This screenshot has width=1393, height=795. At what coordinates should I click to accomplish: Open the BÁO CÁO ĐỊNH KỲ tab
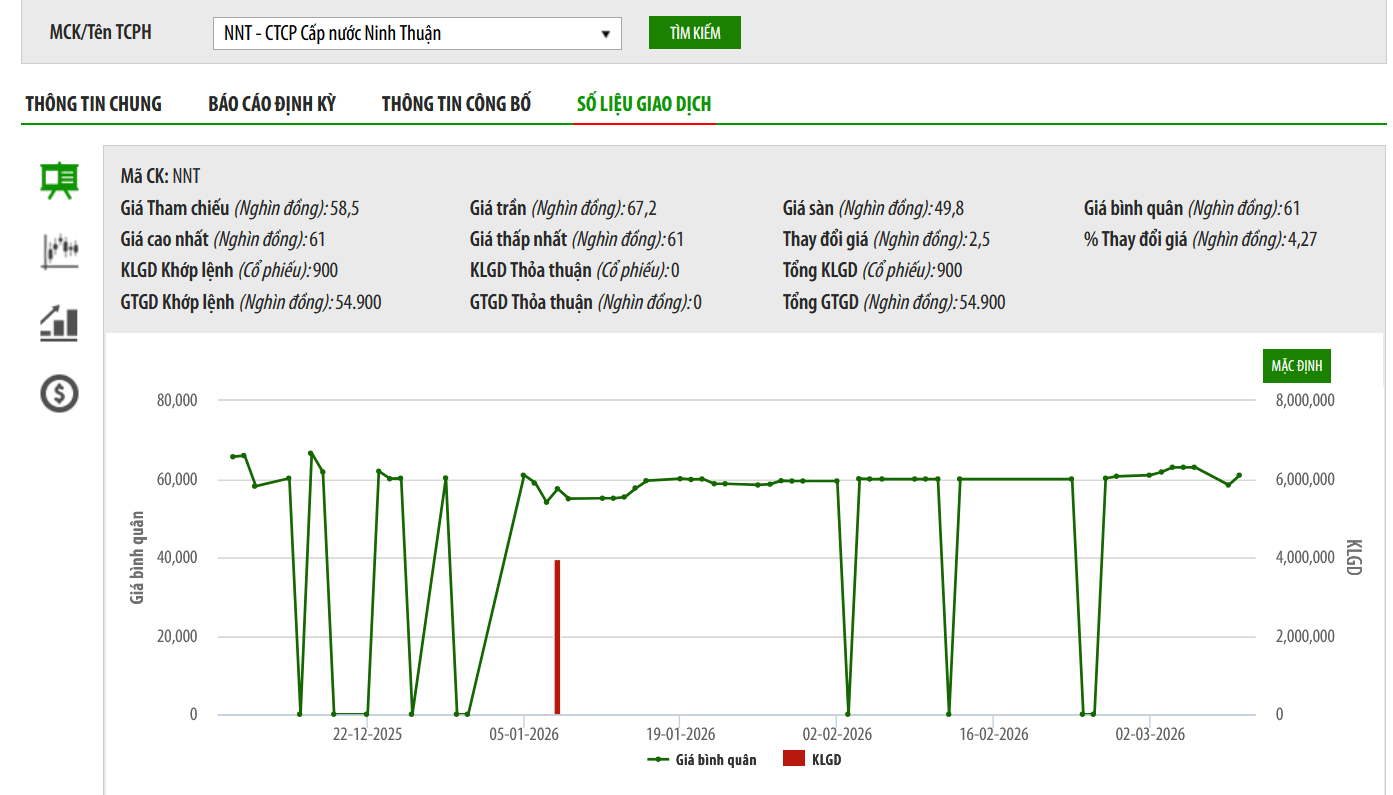pyautogui.click(x=272, y=104)
